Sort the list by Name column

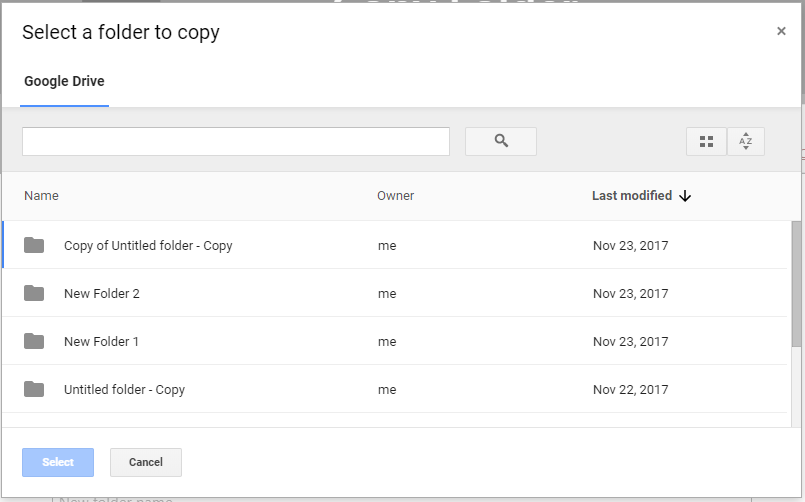coord(41,196)
